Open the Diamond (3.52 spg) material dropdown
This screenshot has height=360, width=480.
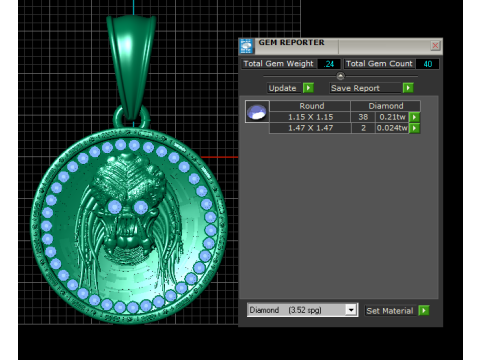click(351, 310)
